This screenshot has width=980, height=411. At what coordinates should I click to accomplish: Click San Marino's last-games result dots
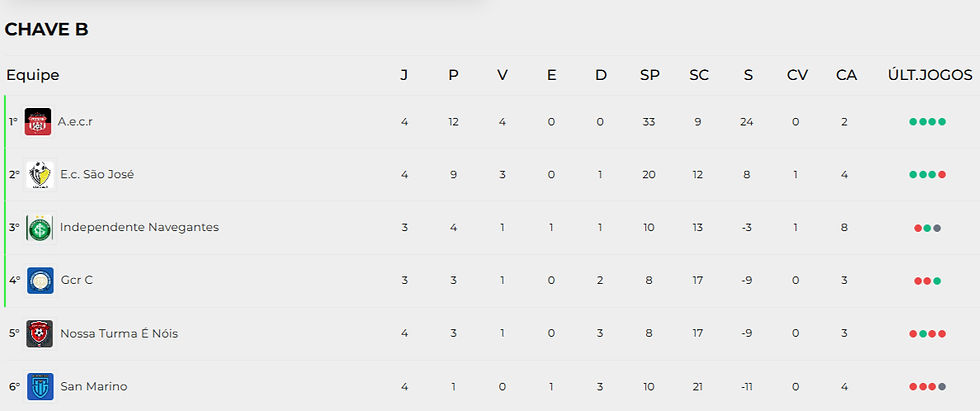coord(927,387)
